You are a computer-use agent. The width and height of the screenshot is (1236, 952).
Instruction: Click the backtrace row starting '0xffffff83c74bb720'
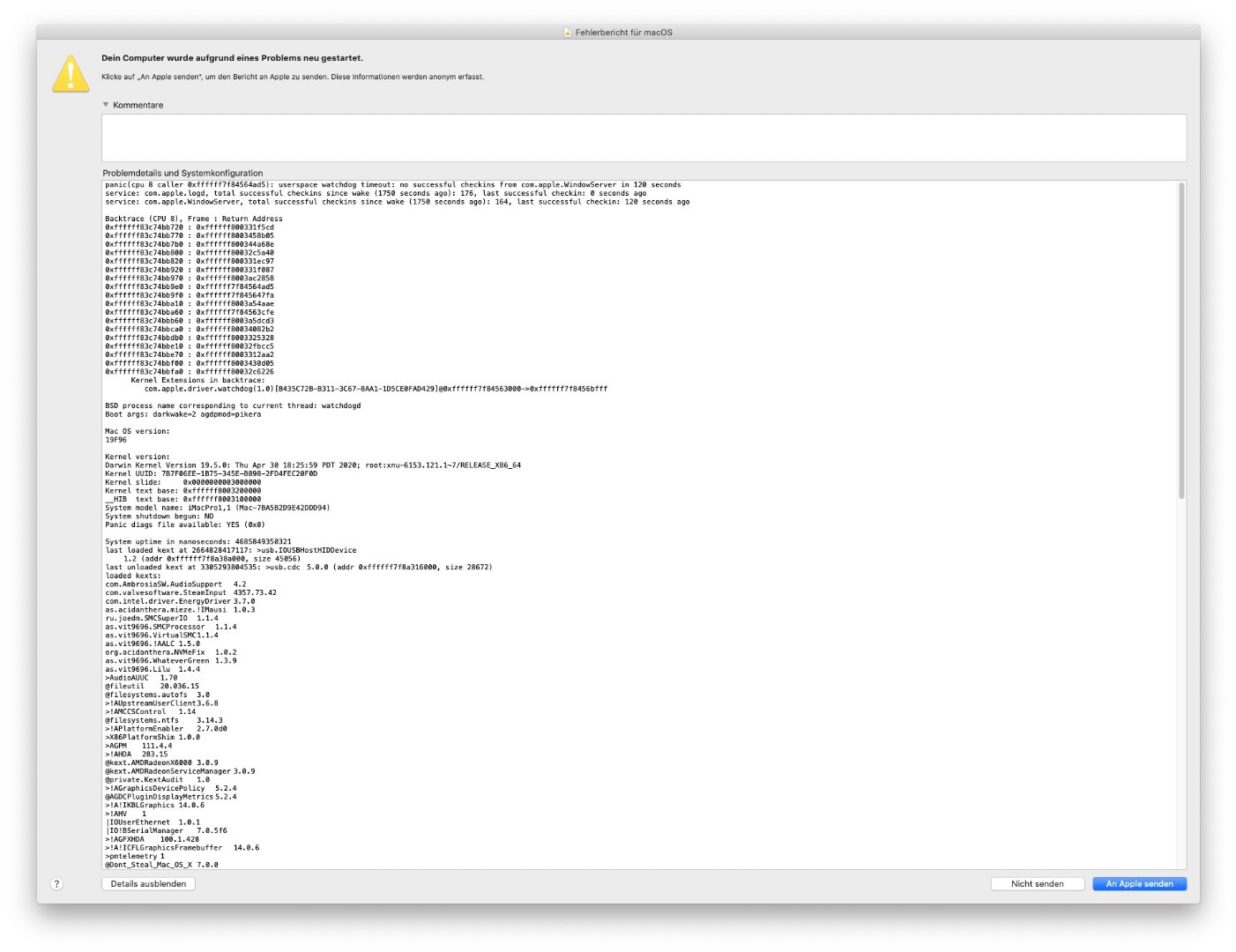190,227
